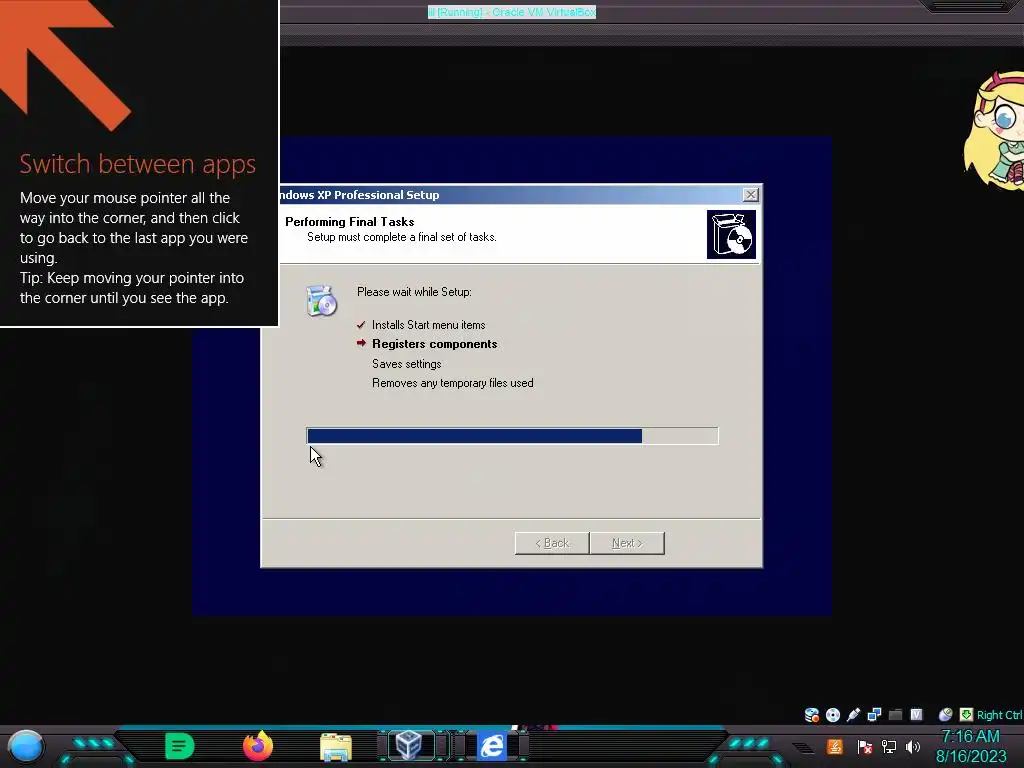Click 'Setup must complete a final set of tasks'
The height and width of the screenshot is (768, 1024).
pos(402,237)
